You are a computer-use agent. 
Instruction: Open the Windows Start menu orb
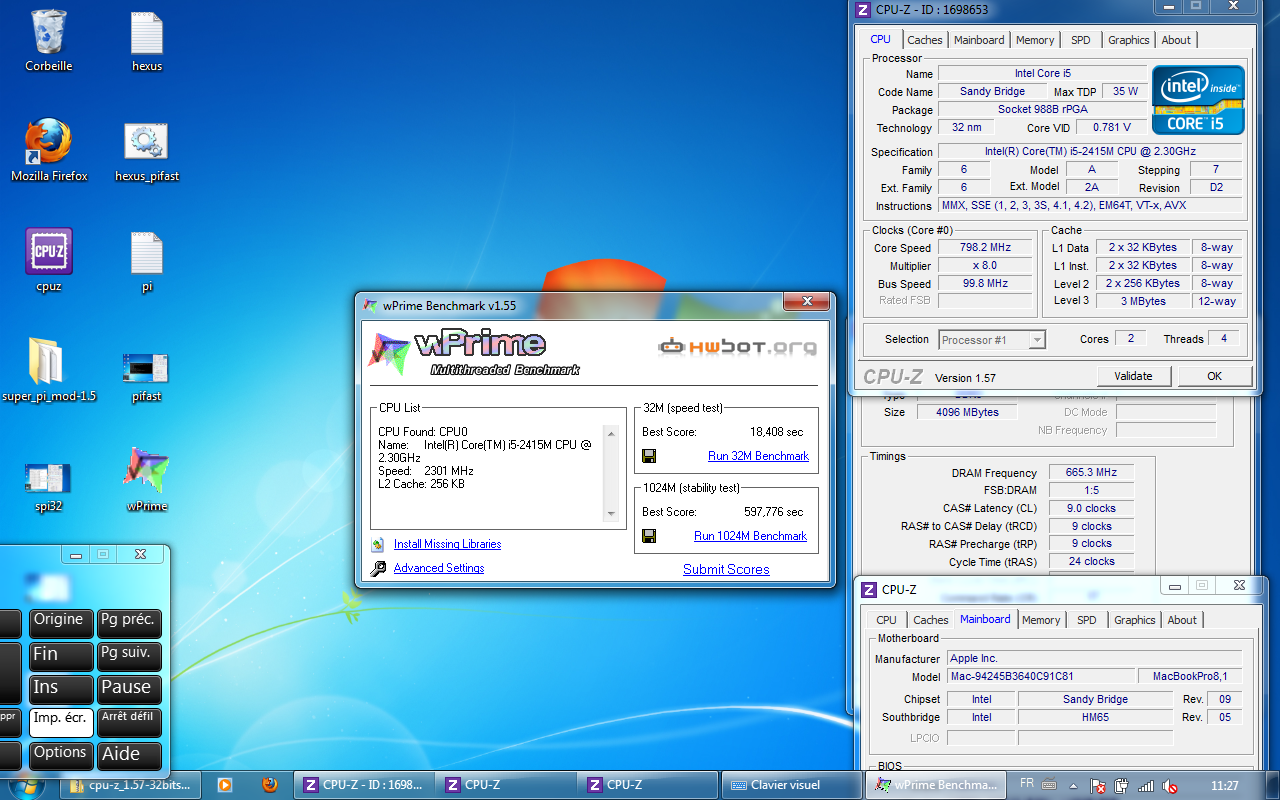click(x=26, y=785)
